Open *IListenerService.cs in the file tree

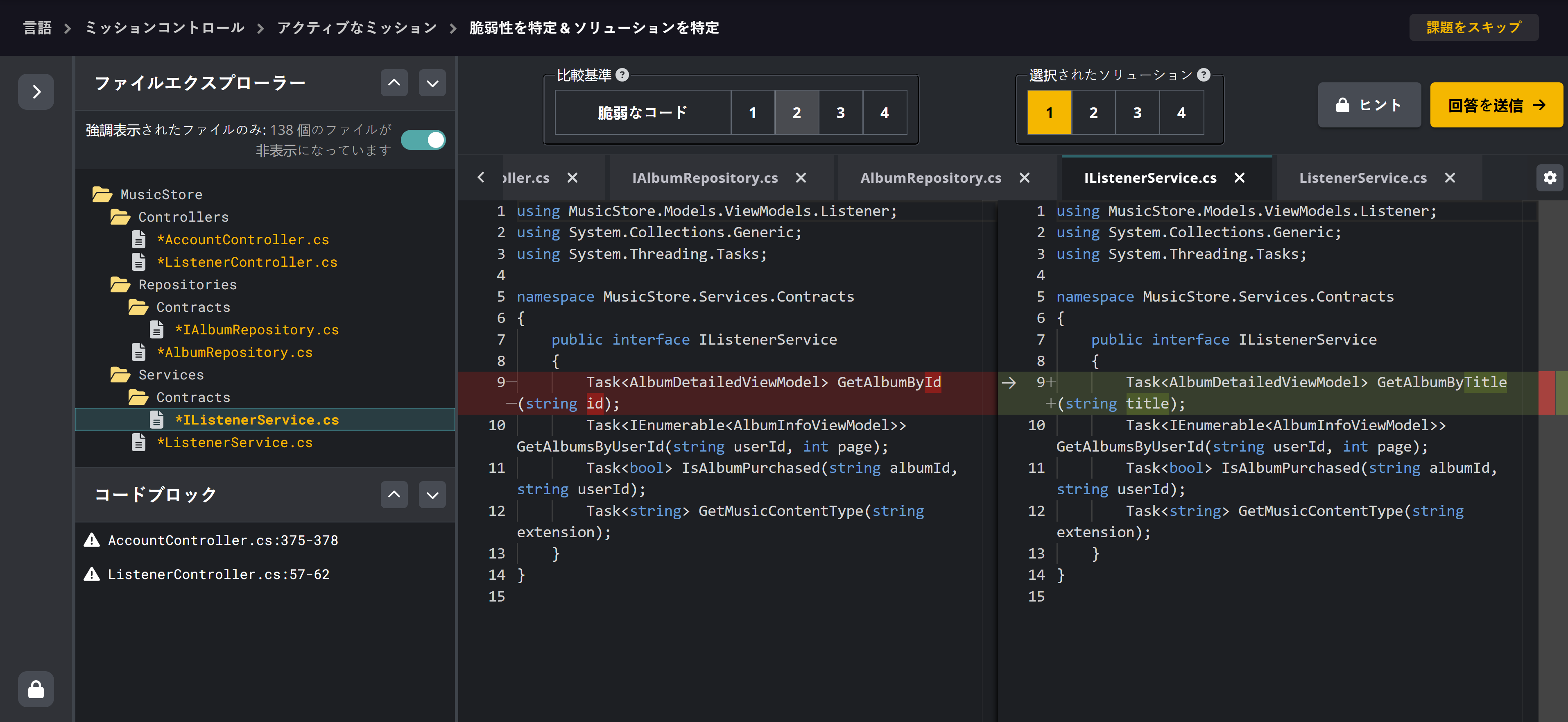point(256,420)
